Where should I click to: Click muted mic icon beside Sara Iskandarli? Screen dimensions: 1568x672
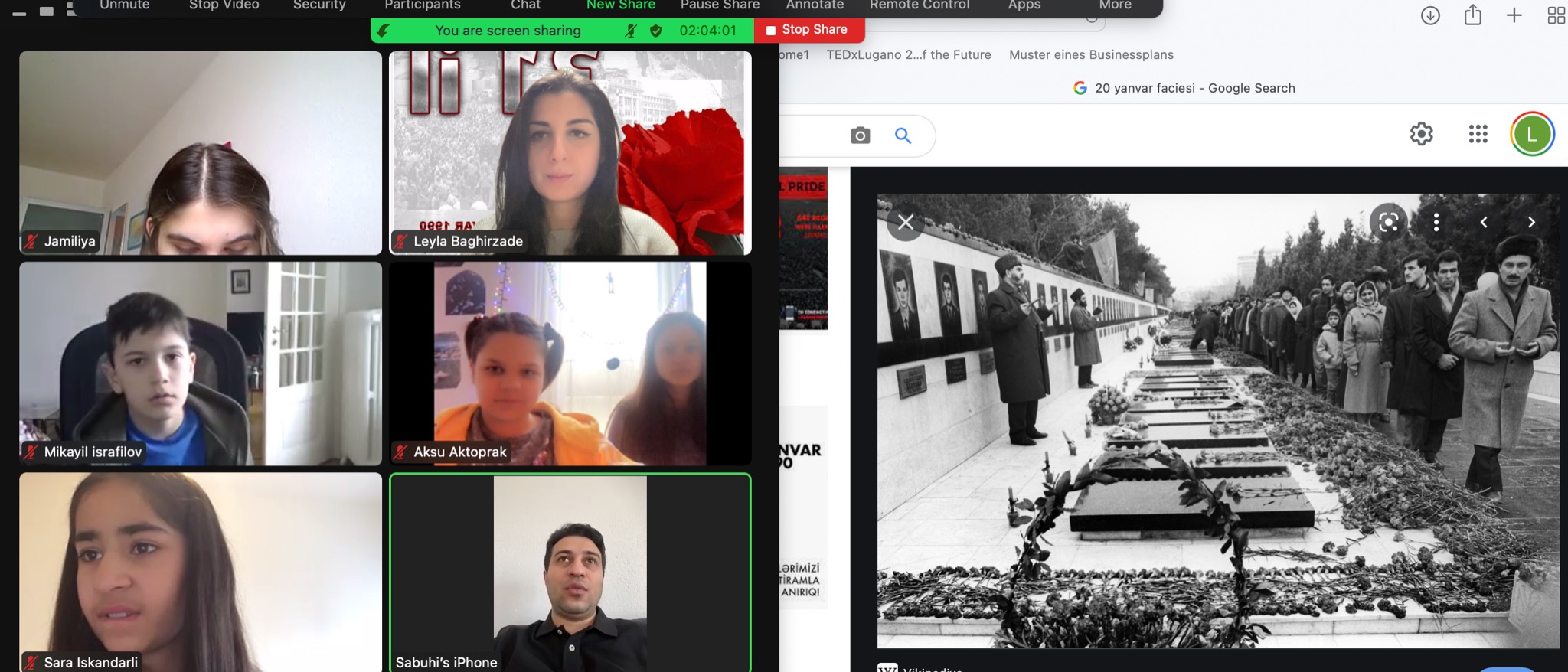(x=31, y=662)
